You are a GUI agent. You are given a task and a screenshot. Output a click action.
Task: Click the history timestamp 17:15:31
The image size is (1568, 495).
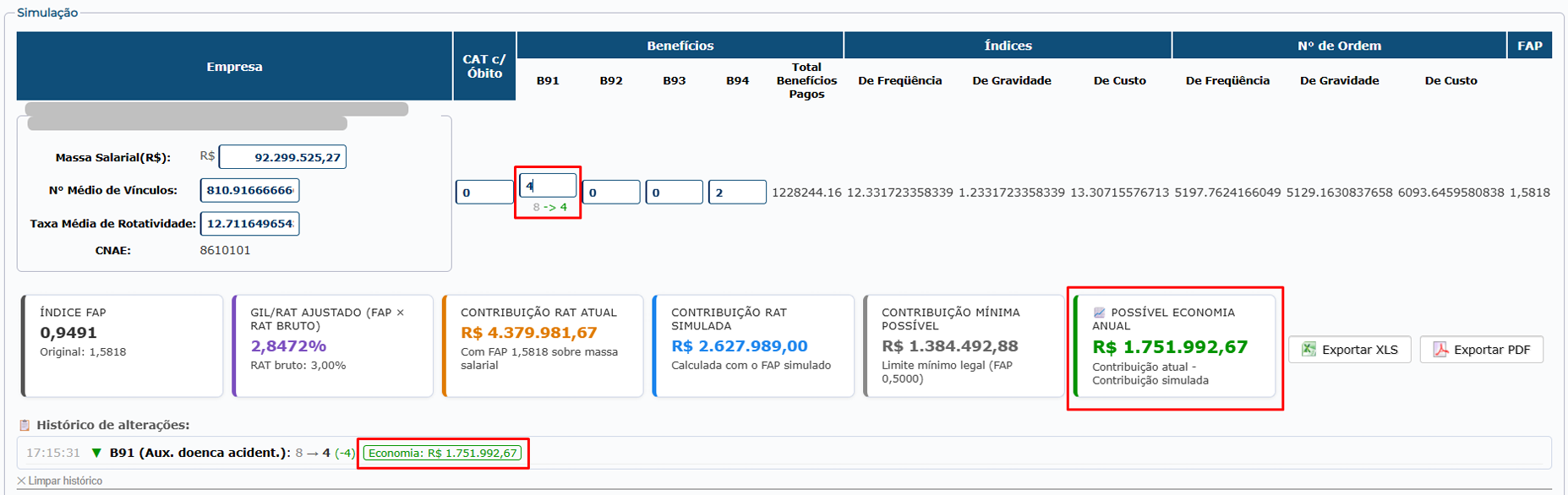click(53, 453)
